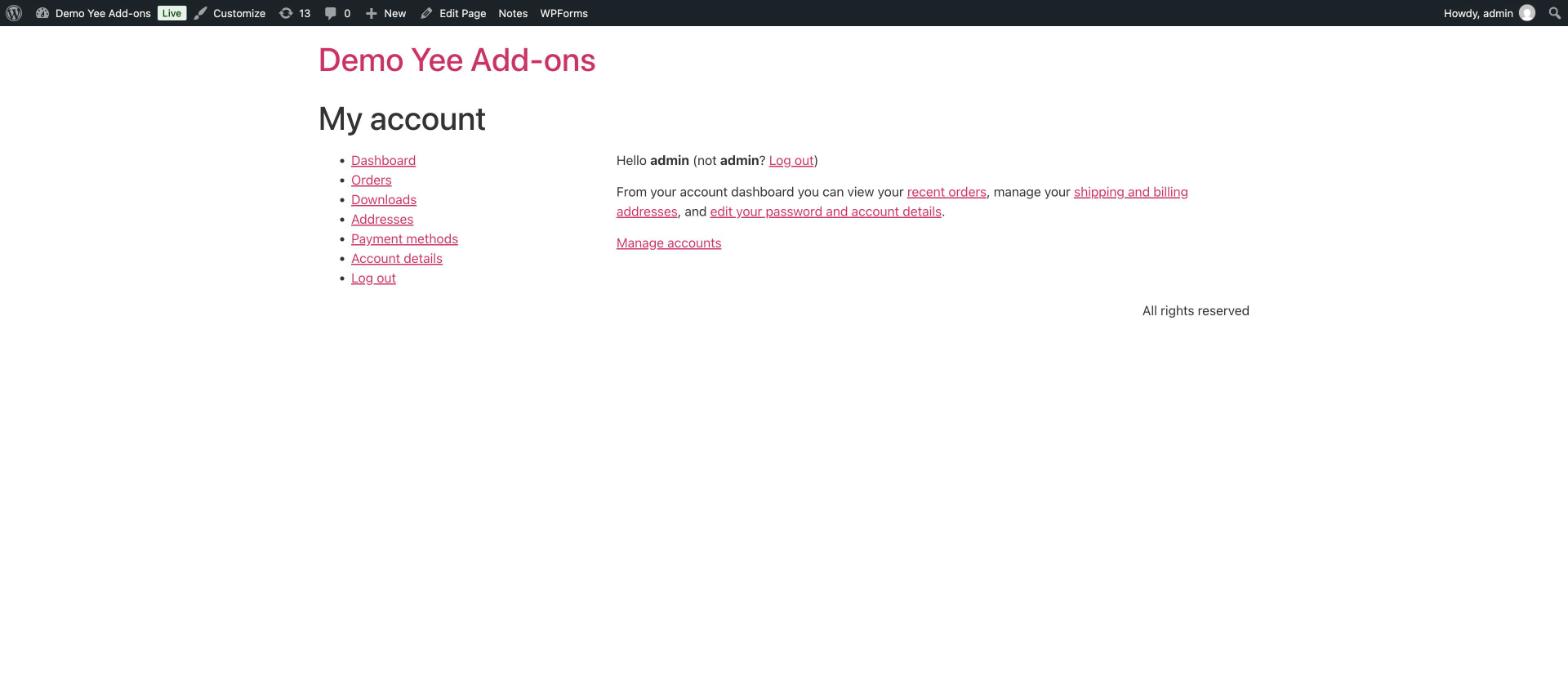Open Account details in account navigation
The width and height of the screenshot is (1568, 686).
[397, 258]
